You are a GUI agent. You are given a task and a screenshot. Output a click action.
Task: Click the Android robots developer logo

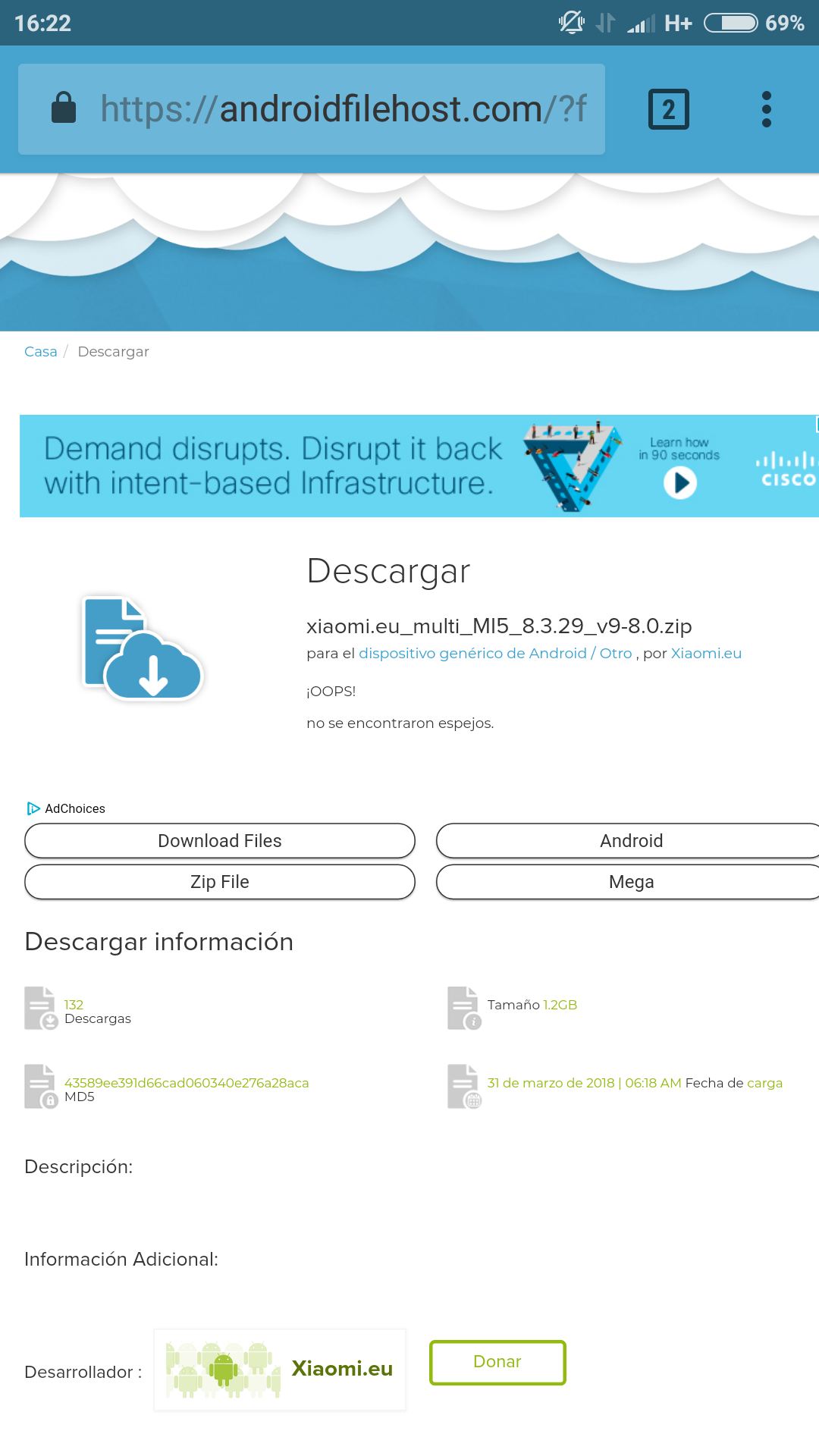click(x=223, y=1370)
